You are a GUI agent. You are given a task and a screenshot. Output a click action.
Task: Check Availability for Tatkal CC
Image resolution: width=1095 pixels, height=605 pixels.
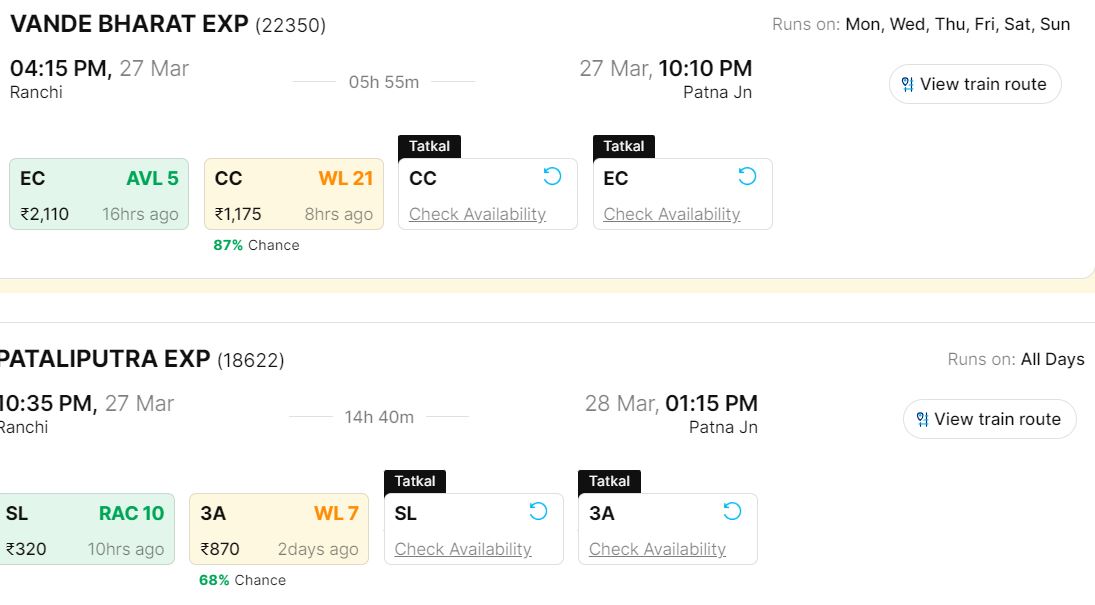tap(477, 214)
